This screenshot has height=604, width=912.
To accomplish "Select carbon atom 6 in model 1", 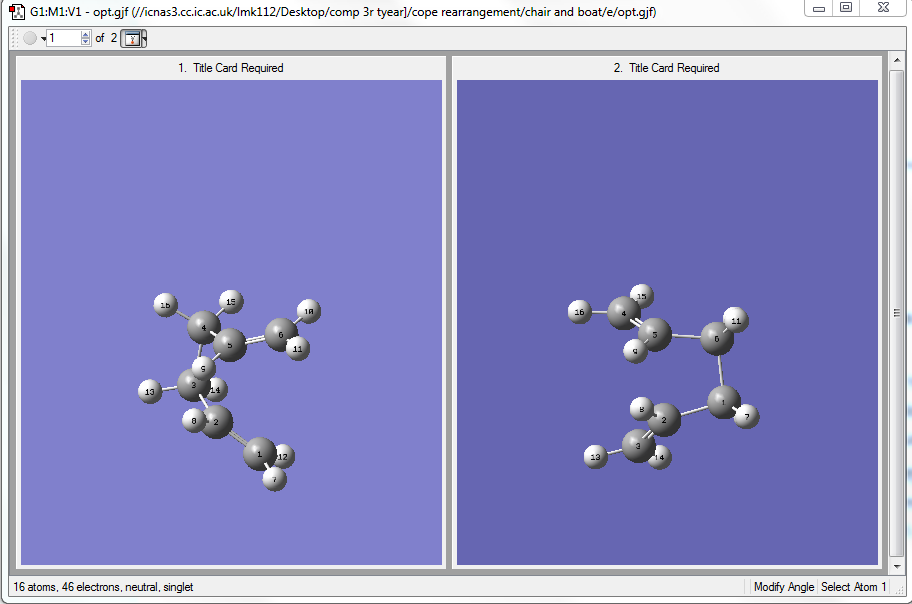I will [282, 335].
